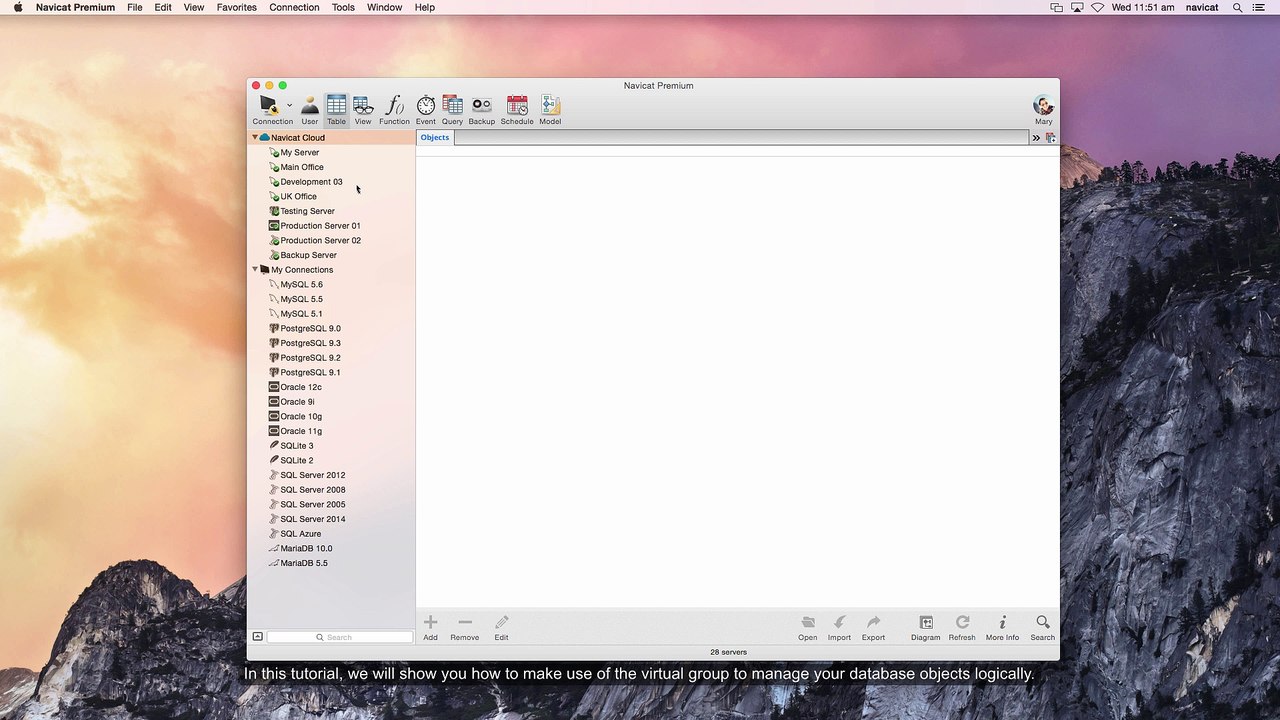This screenshot has width=1280, height=720.
Task: Click the Remove object button
Action: coord(464,627)
